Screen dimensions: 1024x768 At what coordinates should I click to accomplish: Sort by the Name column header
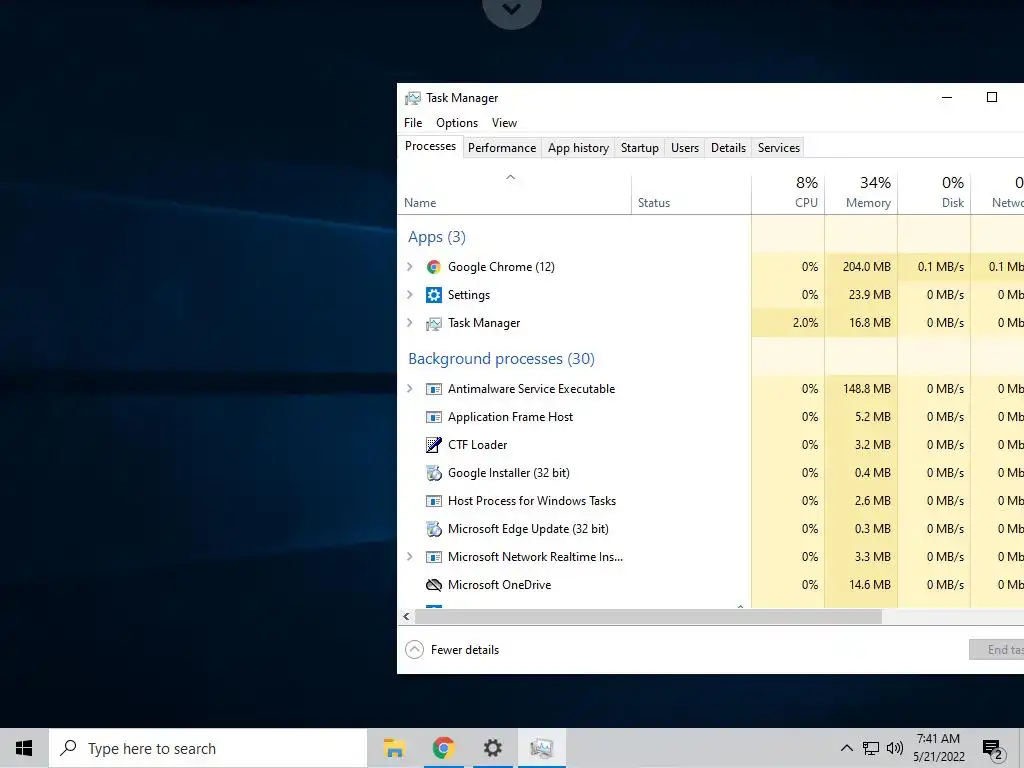click(514, 194)
